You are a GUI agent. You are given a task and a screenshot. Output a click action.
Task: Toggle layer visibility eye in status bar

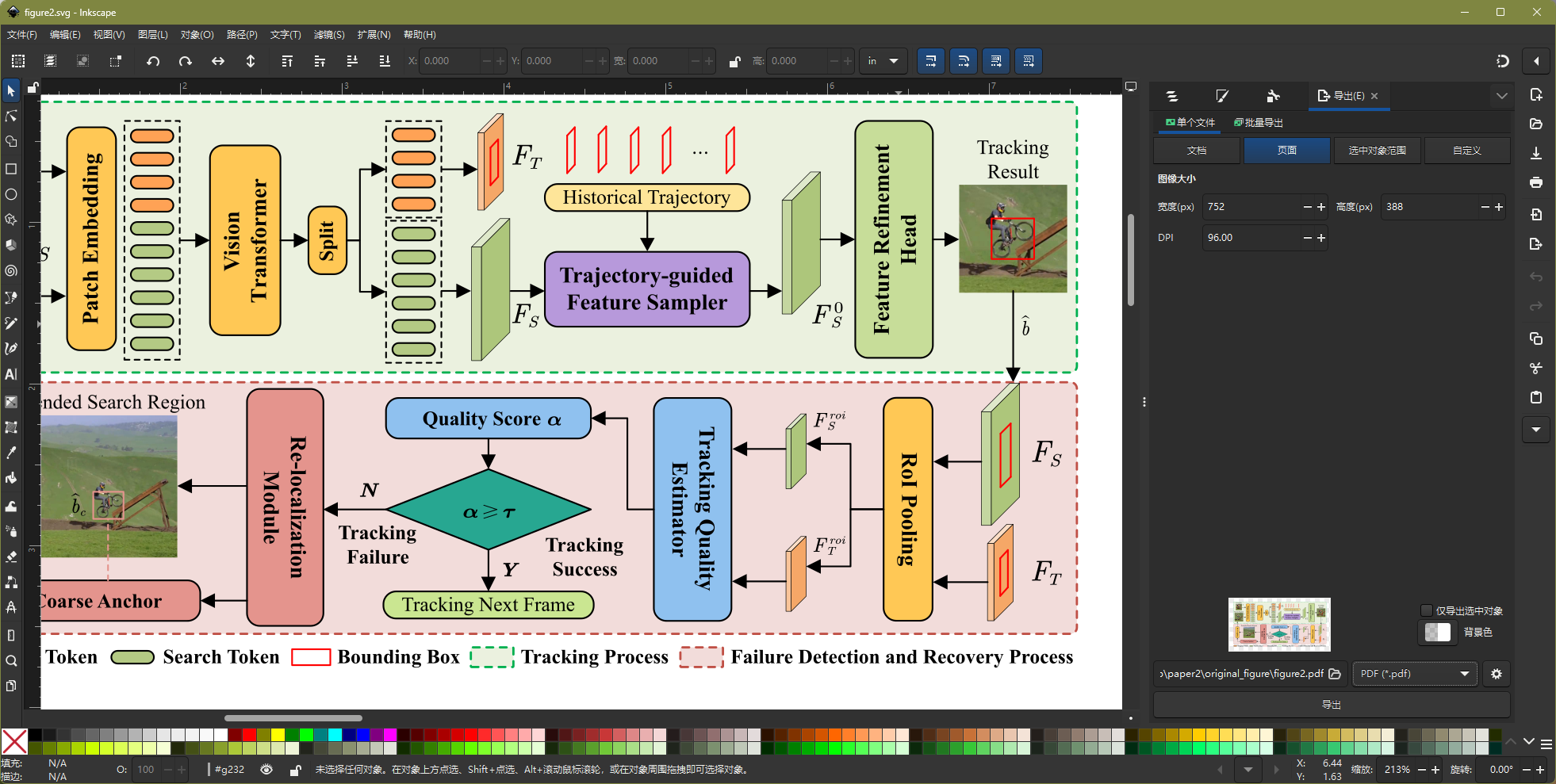tap(266, 769)
